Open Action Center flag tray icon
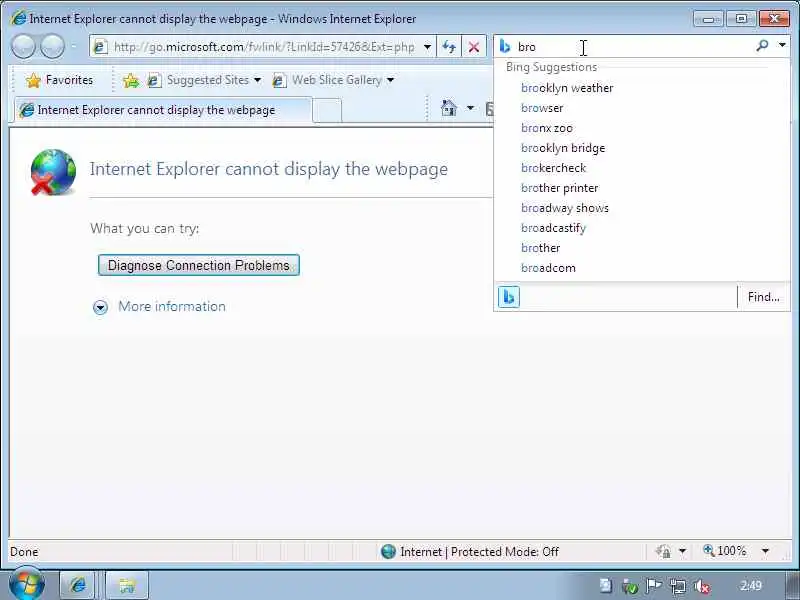This screenshot has width=800, height=600. [x=654, y=586]
